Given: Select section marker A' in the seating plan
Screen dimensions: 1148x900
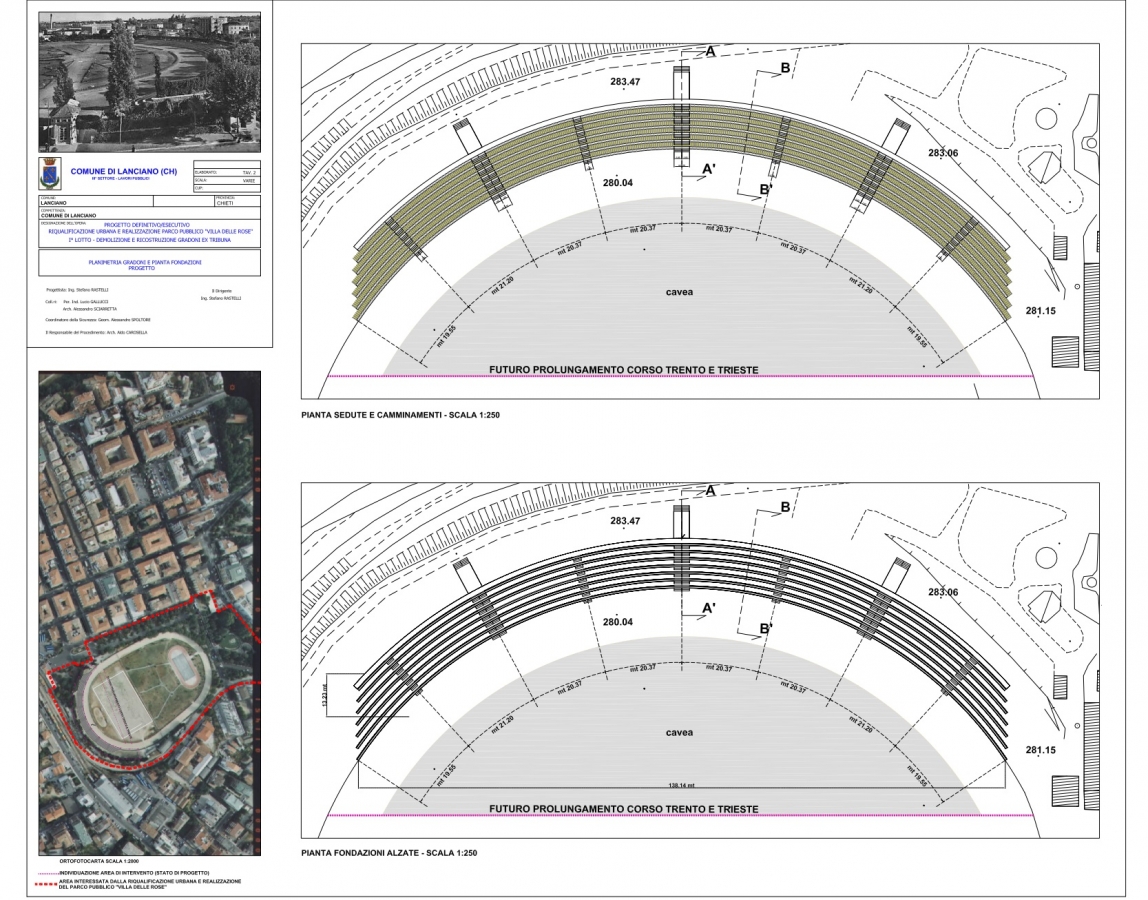Looking at the screenshot, I should tap(708, 170).
